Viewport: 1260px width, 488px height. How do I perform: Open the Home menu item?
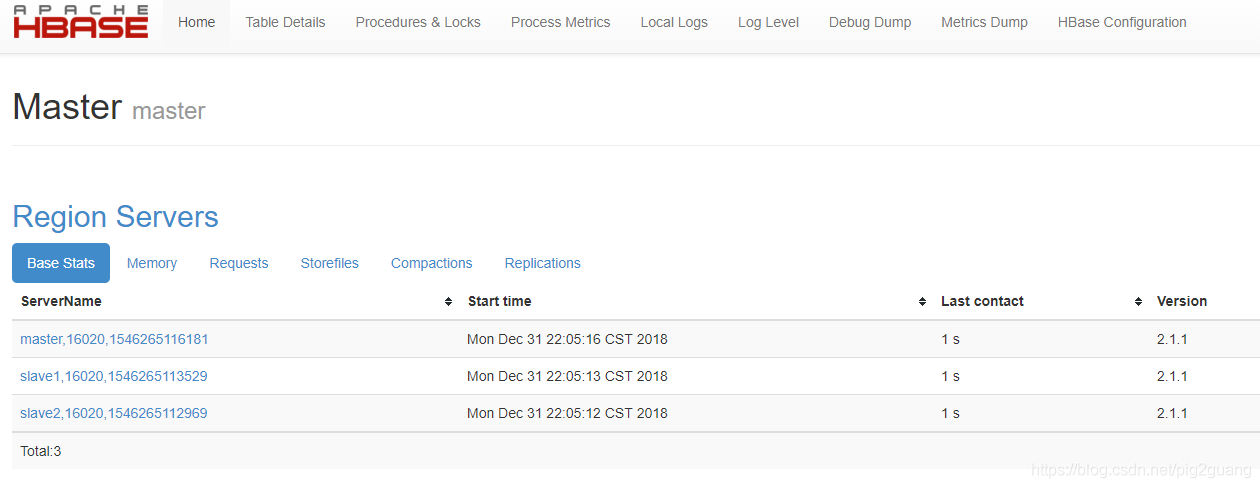pyautogui.click(x=196, y=22)
